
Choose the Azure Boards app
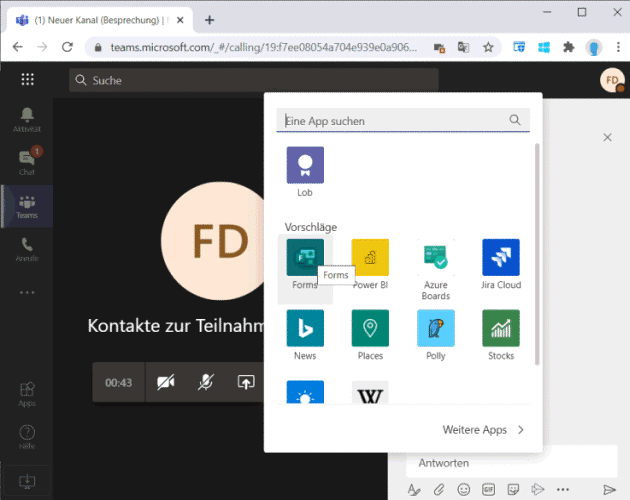(436, 258)
